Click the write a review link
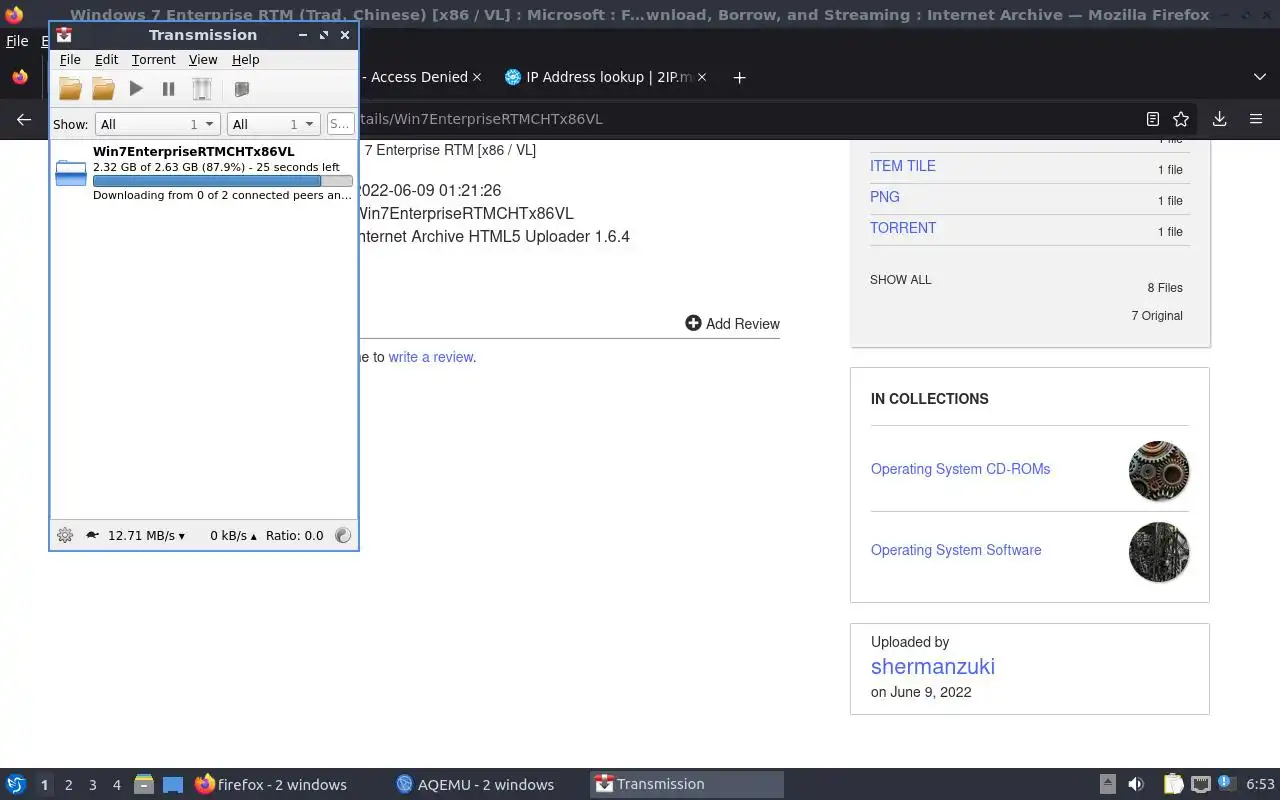Image resolution: width=1280 pixels, height=800 pixels. [x=431, y=357]
